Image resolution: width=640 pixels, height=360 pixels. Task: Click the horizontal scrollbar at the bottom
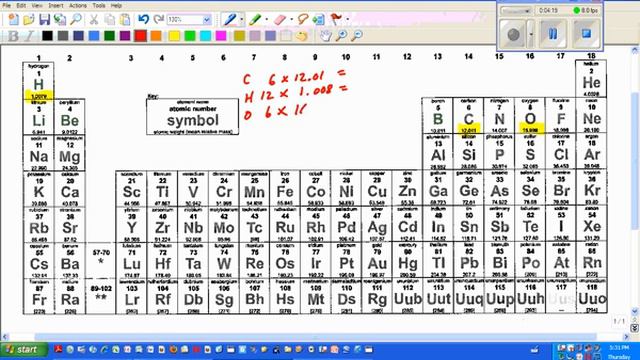point(315,337)
